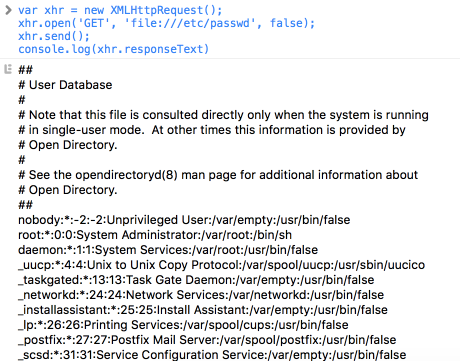Image resolution: width=460 pixels, height=361 pixels.
Task: Click the root System Administrator entry
Action: pos(155,235)
